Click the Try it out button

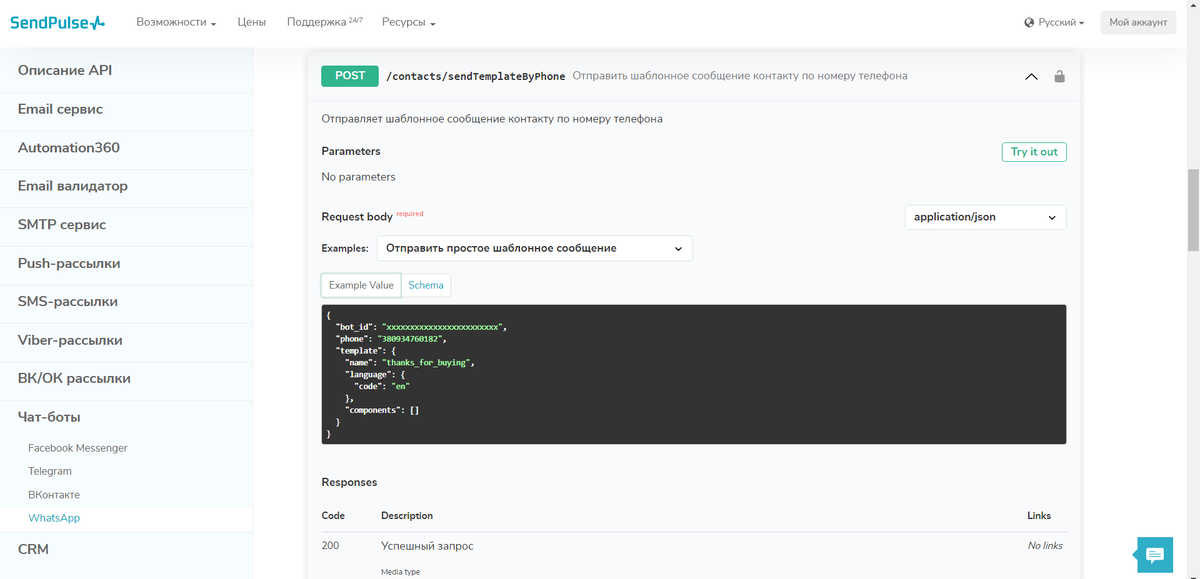click(x=1034, y=152)
